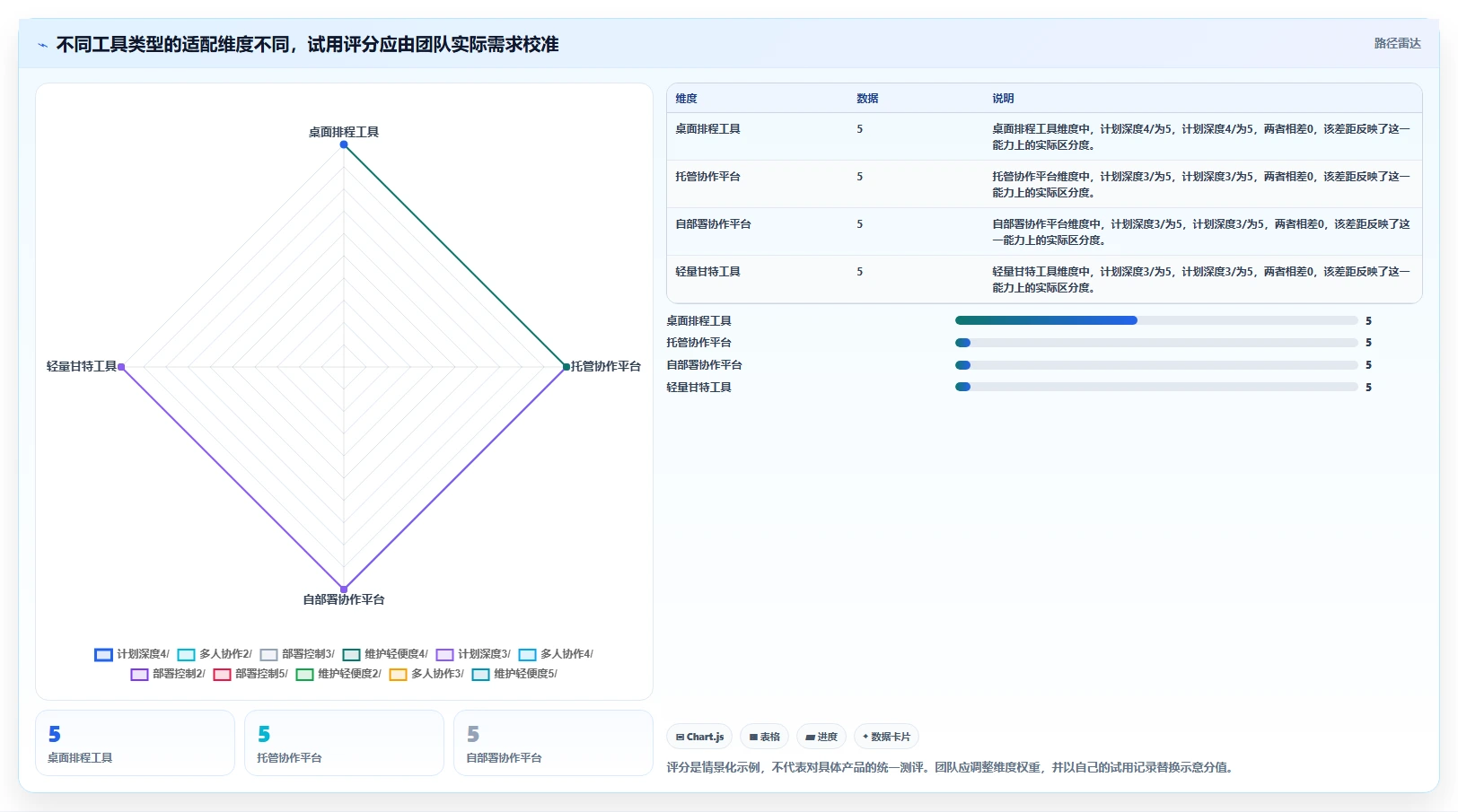The height and width of the screenshot is (812, 1458).
Task: Click the 表格 tag chip
Action: [x=764, y=737]
